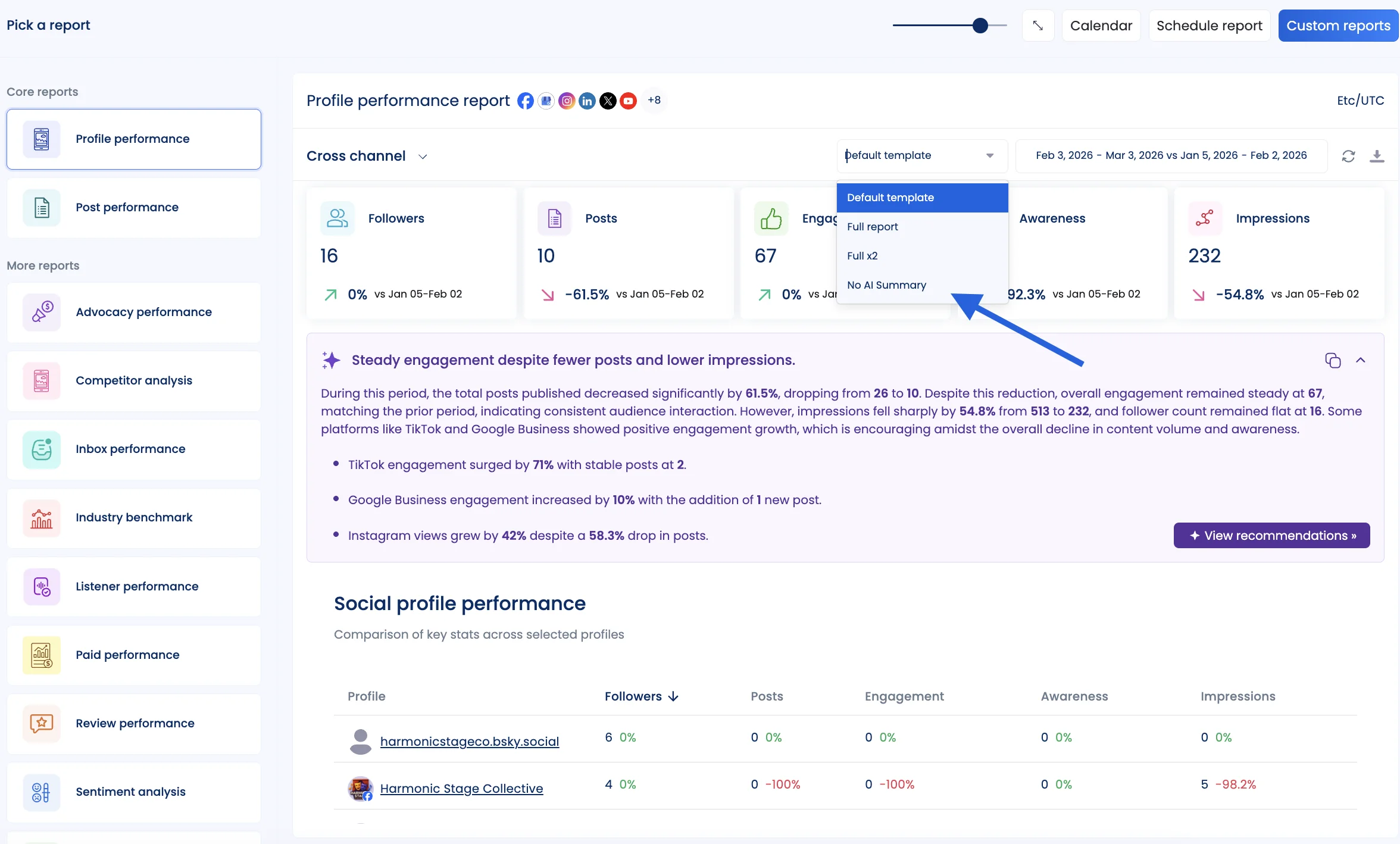Click the YouTube network icon

tap(628, 101)
